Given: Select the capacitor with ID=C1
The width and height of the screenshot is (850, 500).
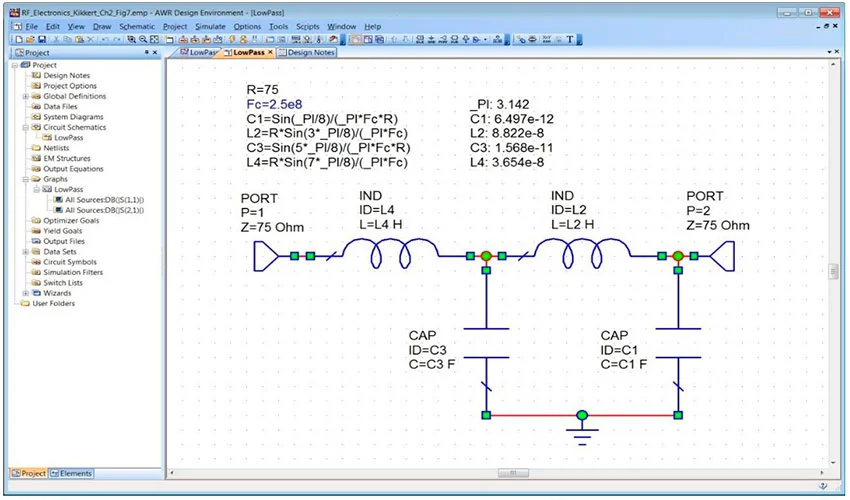Looking at the screenshot, I should click(678, 340).
